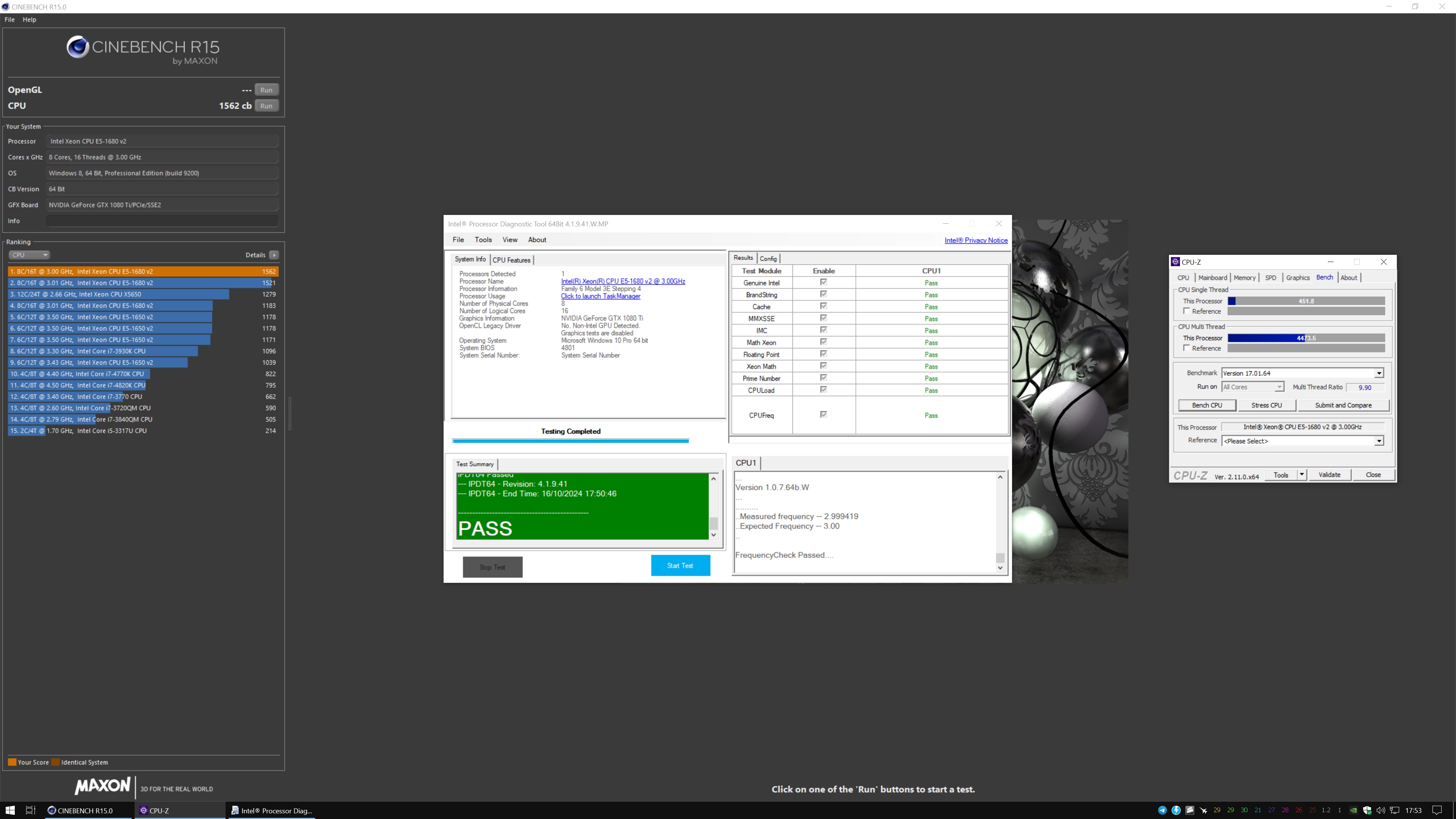Open the Daemon Tools lightning tray icon
This screenshot has height=819, width=1456.
click(1176, 810)
